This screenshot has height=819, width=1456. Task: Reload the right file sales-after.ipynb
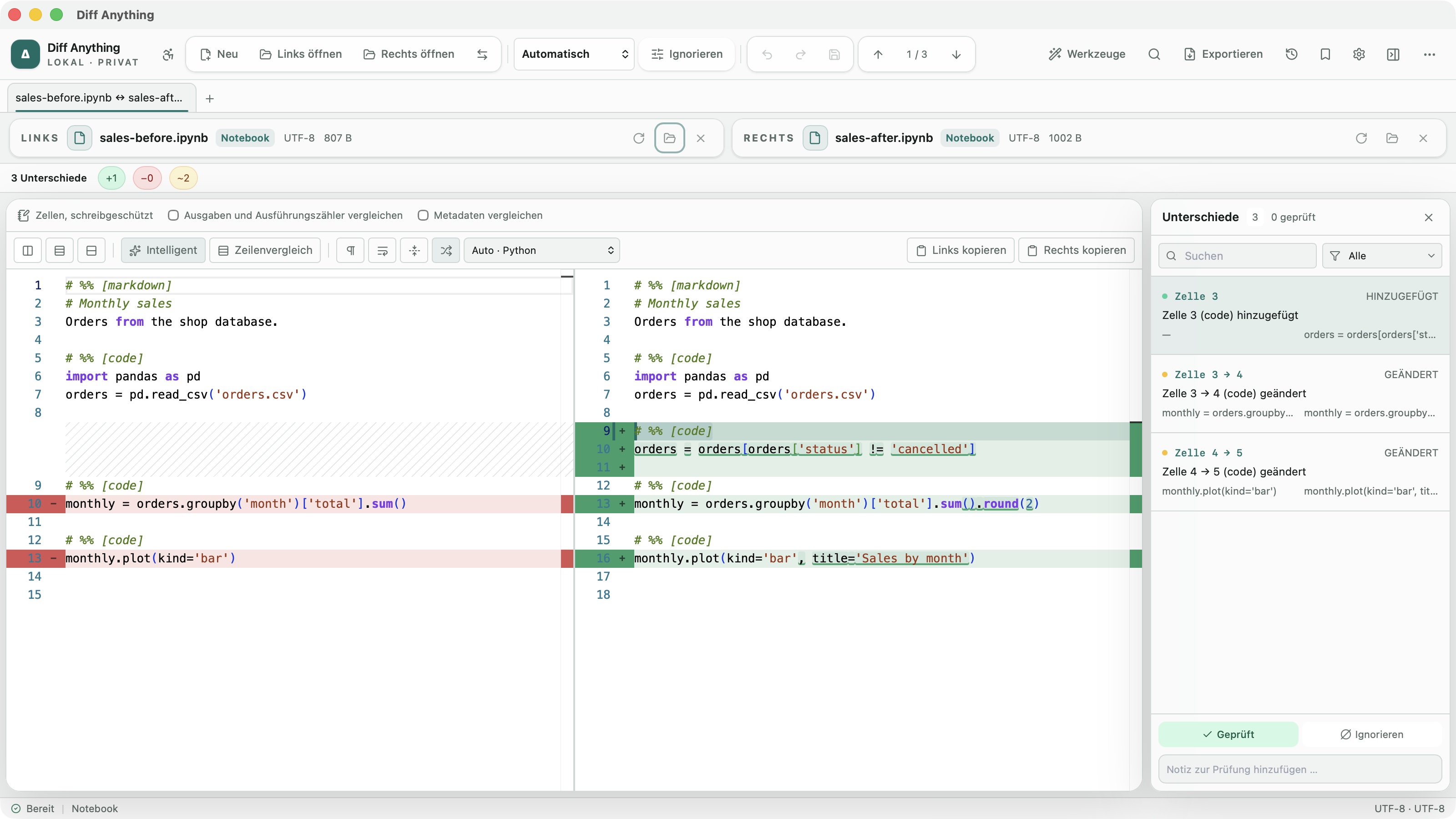(1361, 138)
